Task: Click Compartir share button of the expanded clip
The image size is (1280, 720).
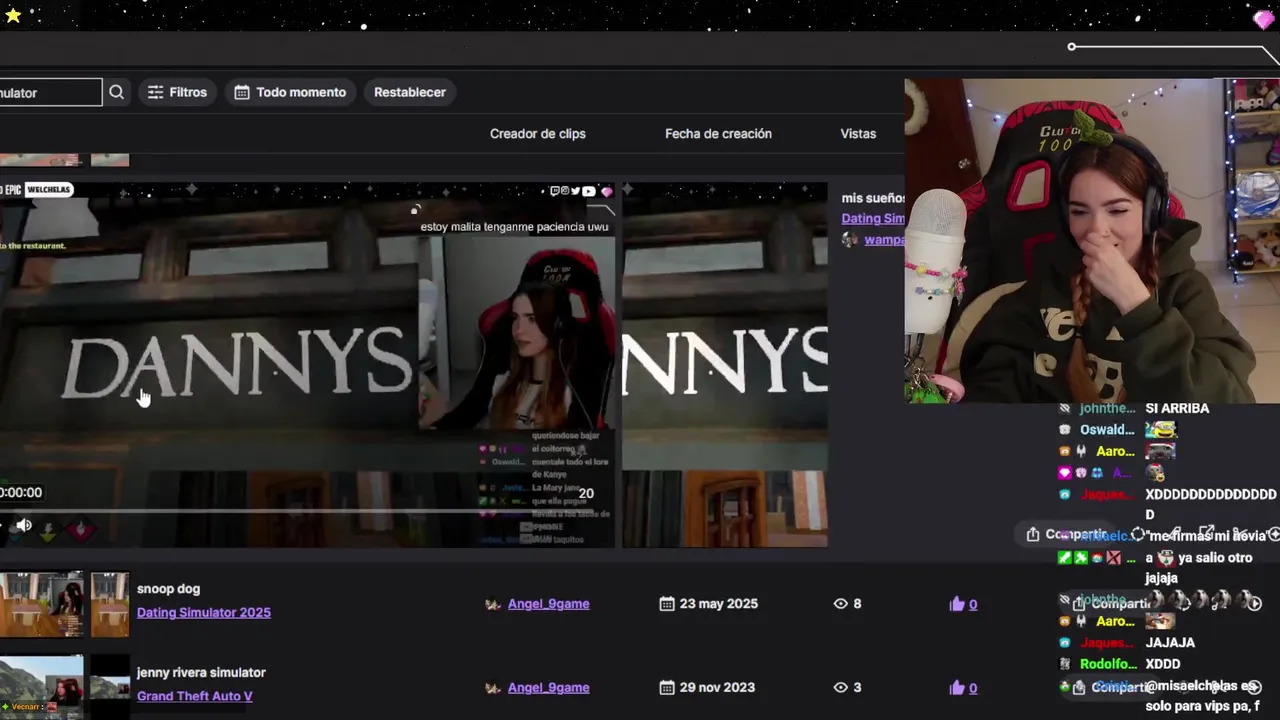Action: coord(1066,534)
